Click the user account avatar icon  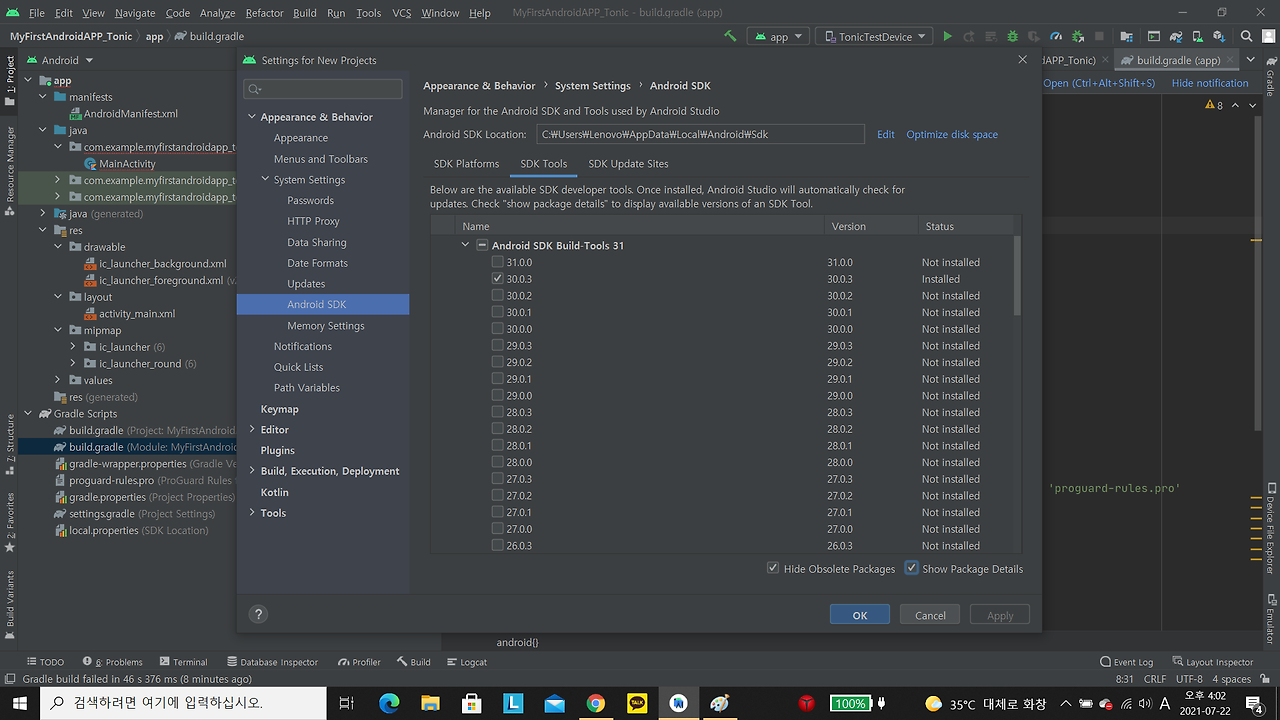1268,36
